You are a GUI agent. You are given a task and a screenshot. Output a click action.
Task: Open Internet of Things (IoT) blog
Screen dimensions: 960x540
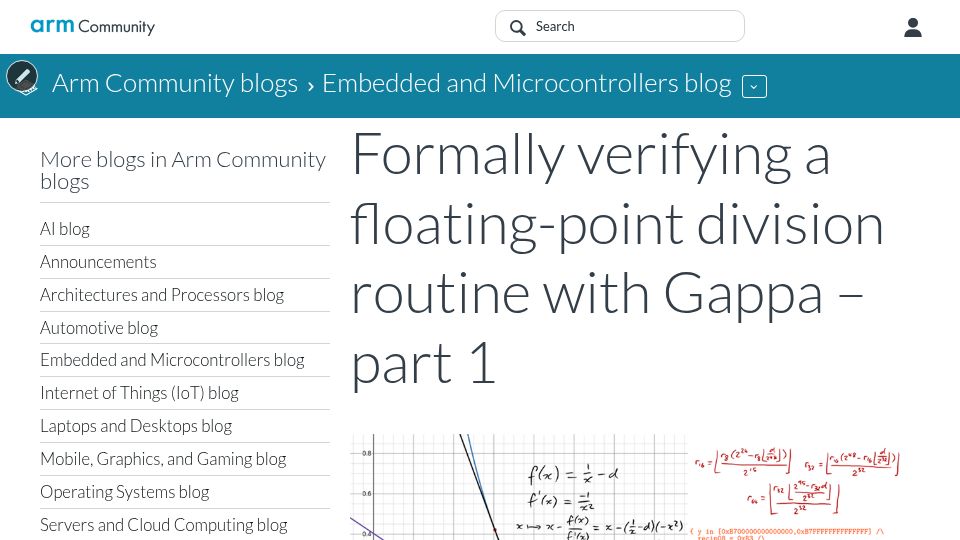click(139, 393)
